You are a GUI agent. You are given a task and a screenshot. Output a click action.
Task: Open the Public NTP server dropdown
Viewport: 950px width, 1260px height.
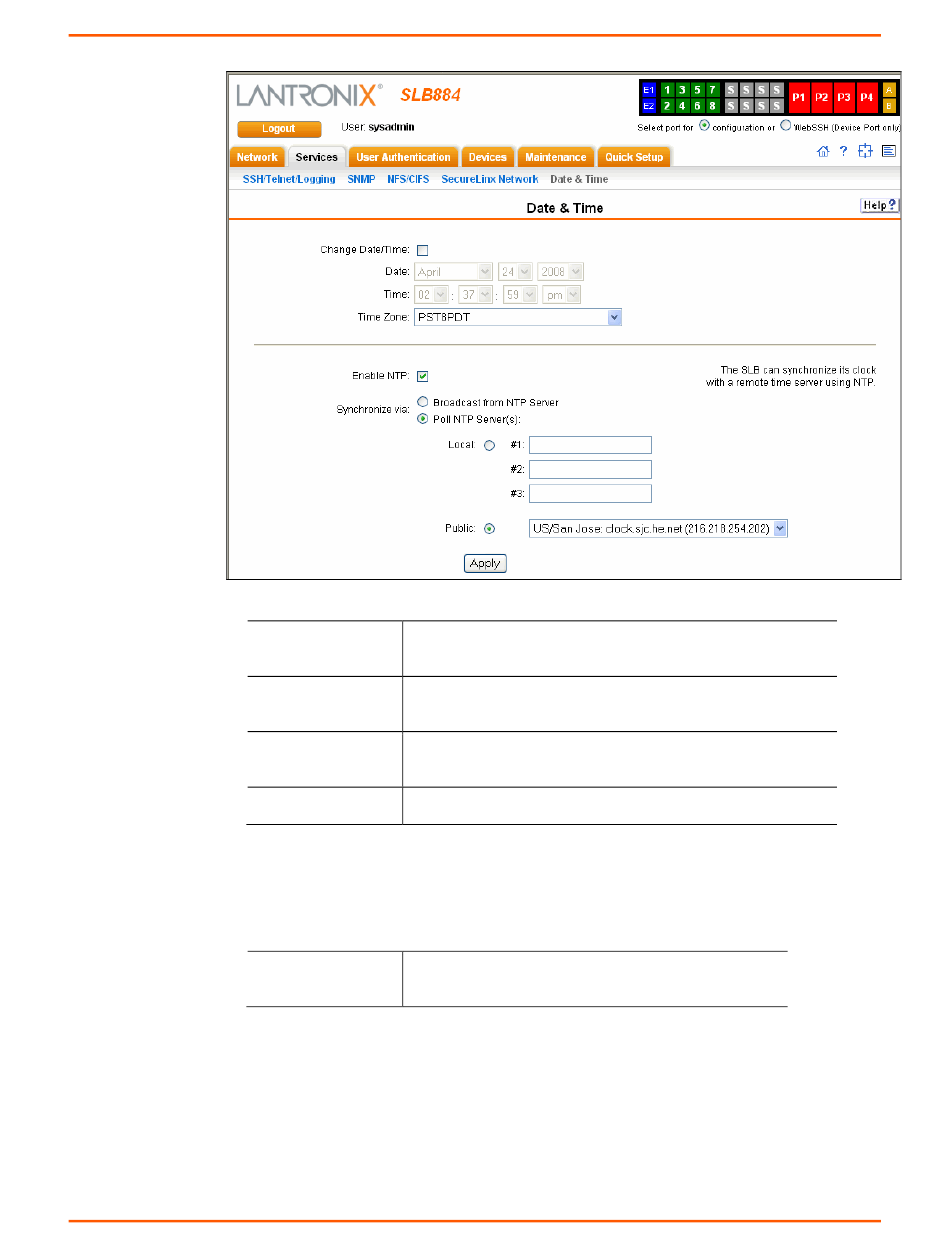pyautogui.click(x=658, y=528)
